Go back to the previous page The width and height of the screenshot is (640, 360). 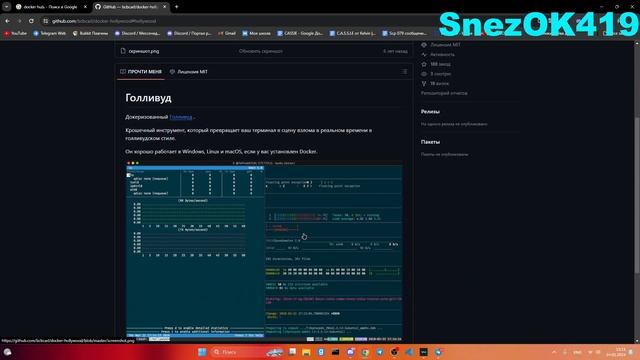7,21
